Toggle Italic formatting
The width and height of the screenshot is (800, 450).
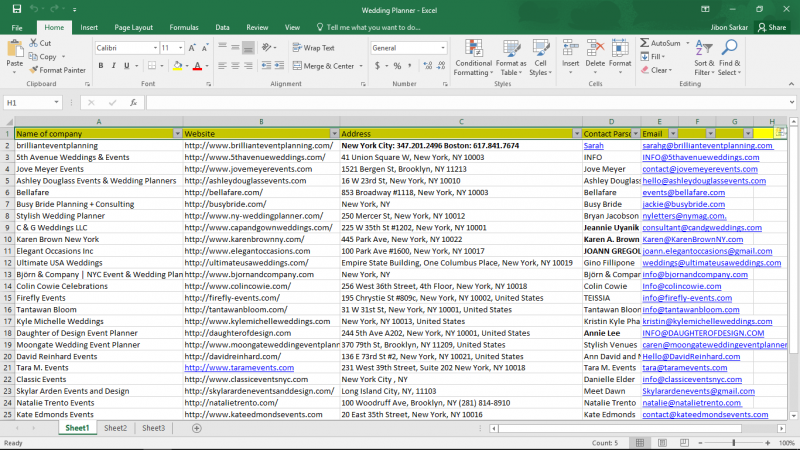114,66
